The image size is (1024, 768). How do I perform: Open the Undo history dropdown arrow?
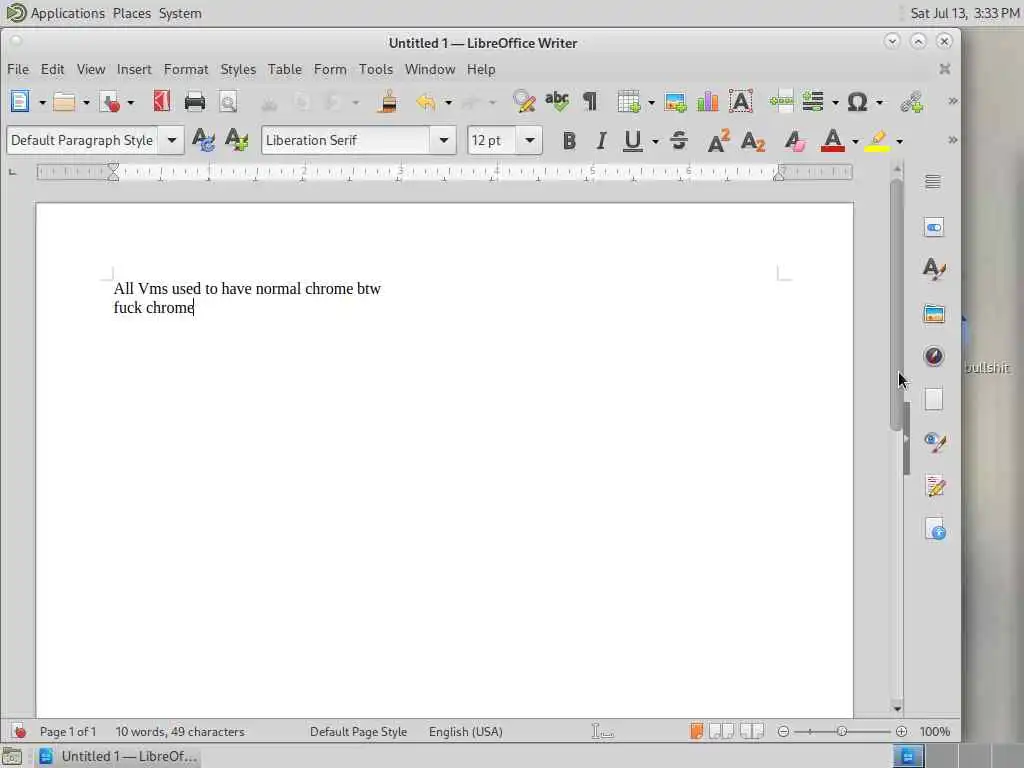(448, 103)
